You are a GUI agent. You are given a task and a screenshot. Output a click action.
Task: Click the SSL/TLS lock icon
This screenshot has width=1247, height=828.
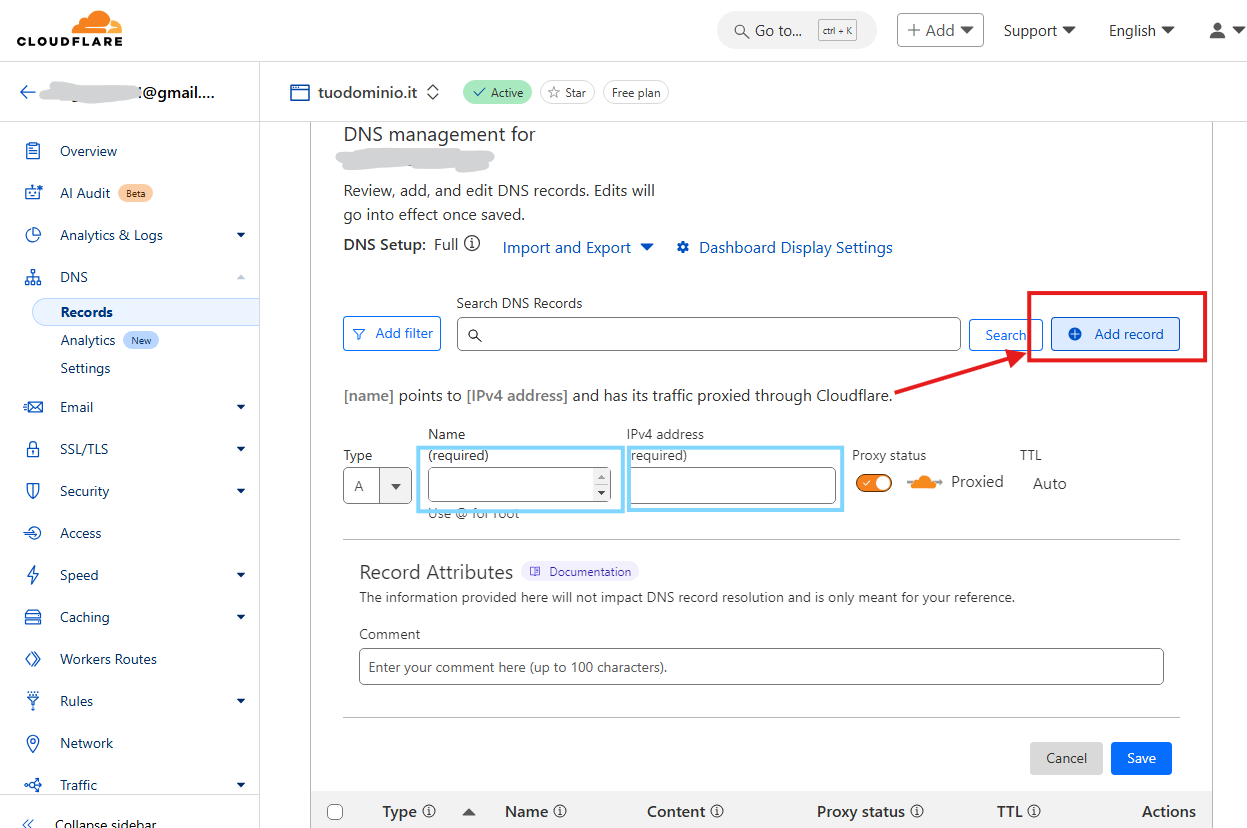point(33,449)
